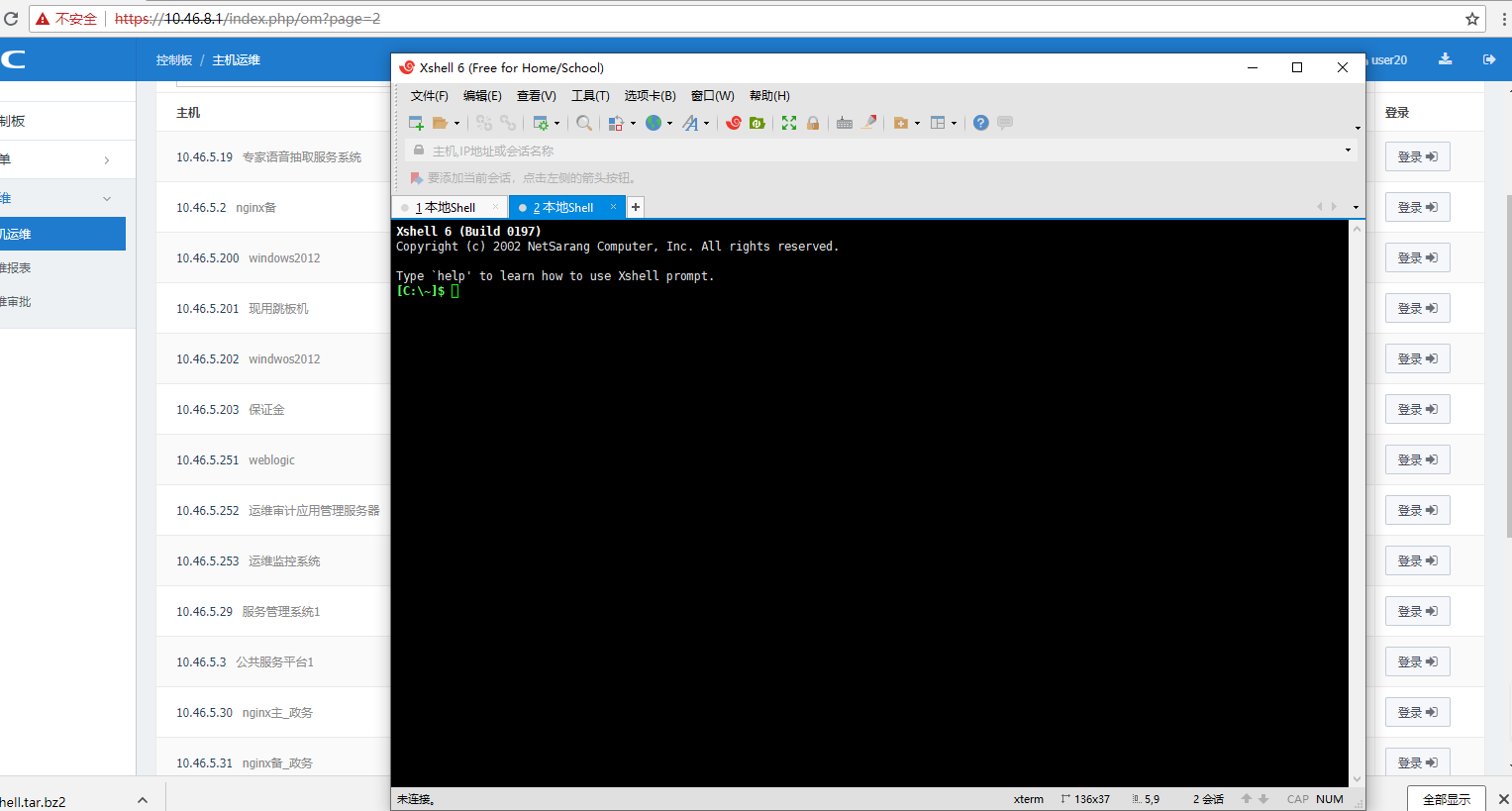Click the logout icon in the web header

point(1489,59)
